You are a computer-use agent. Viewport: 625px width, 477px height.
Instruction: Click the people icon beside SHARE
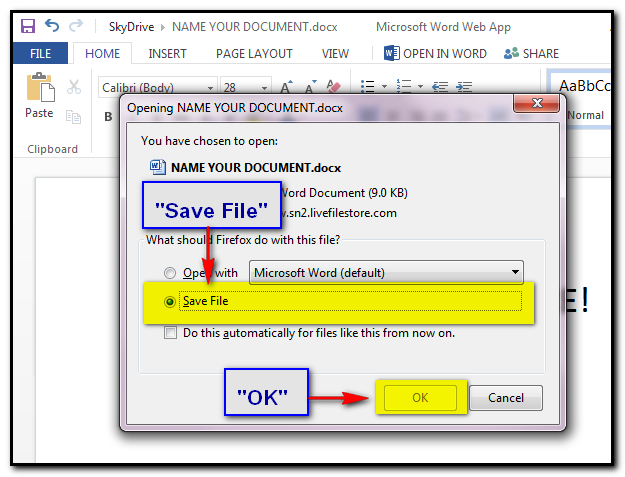(511, 53)
